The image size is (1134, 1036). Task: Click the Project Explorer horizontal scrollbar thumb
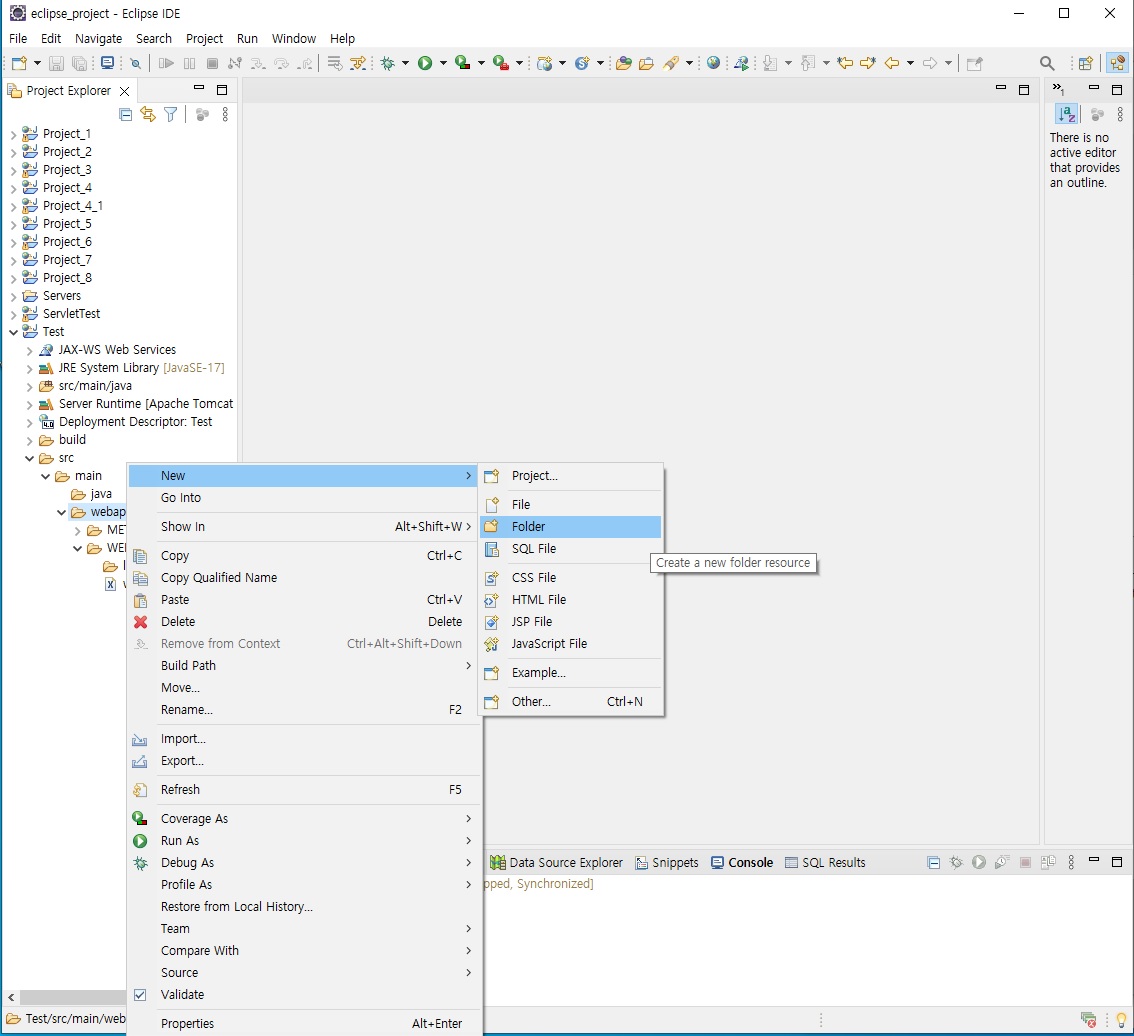coord(72,998)
